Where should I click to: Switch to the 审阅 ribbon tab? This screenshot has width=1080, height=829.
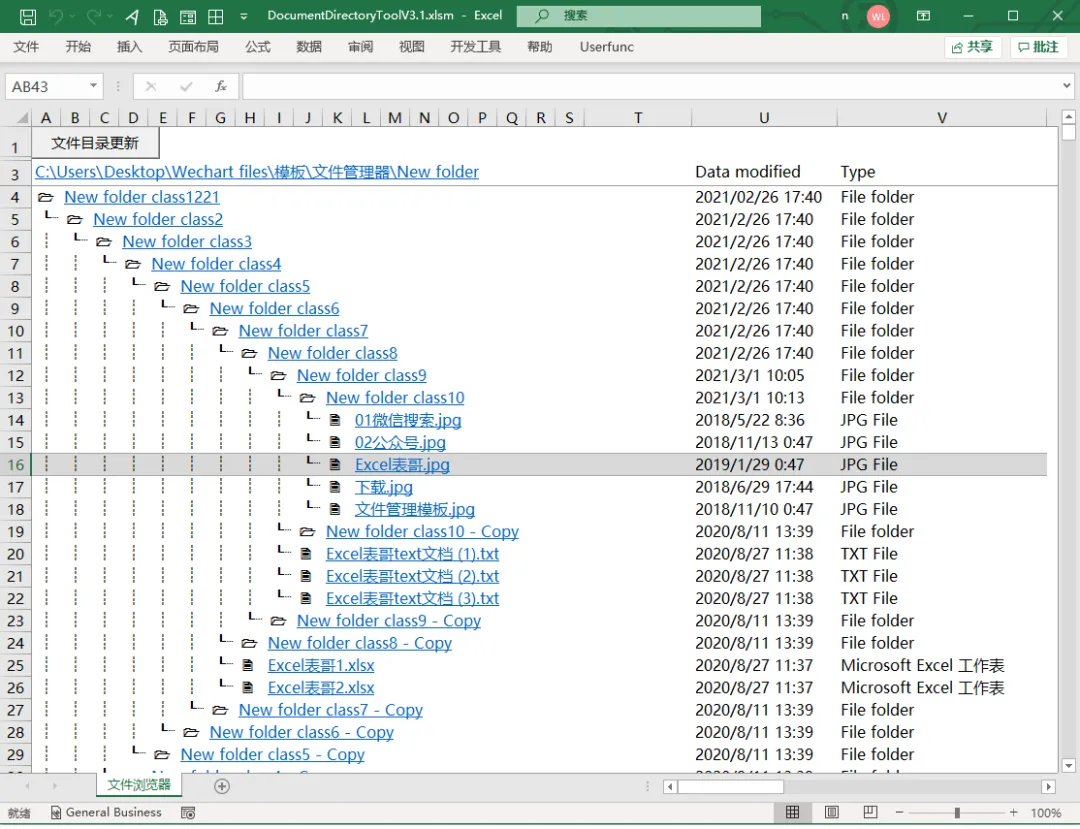pos(360,47)
